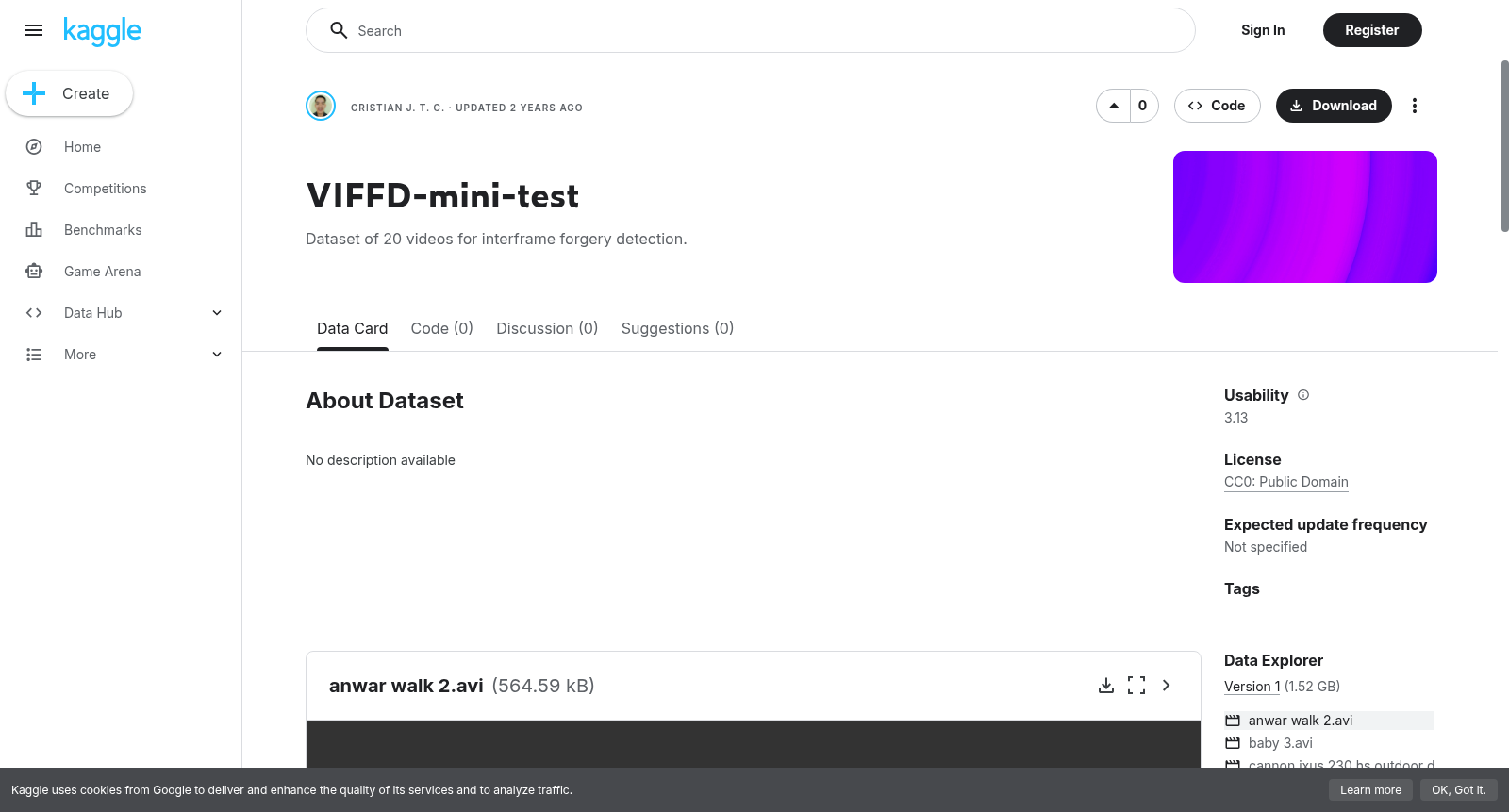Focus the Search input field
Screen dimensions: 1509x812
[x=751, y=30]
